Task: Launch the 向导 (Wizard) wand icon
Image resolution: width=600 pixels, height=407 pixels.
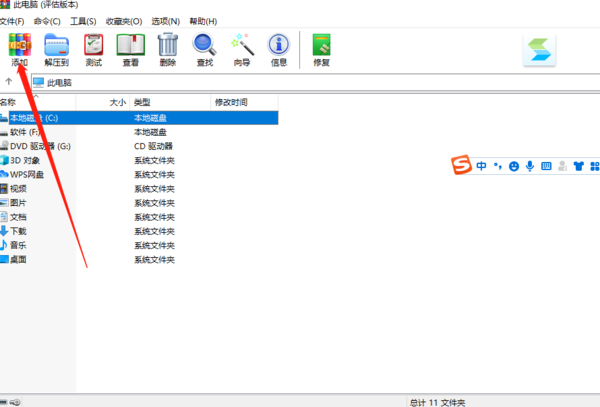Action: click(242, 46)
